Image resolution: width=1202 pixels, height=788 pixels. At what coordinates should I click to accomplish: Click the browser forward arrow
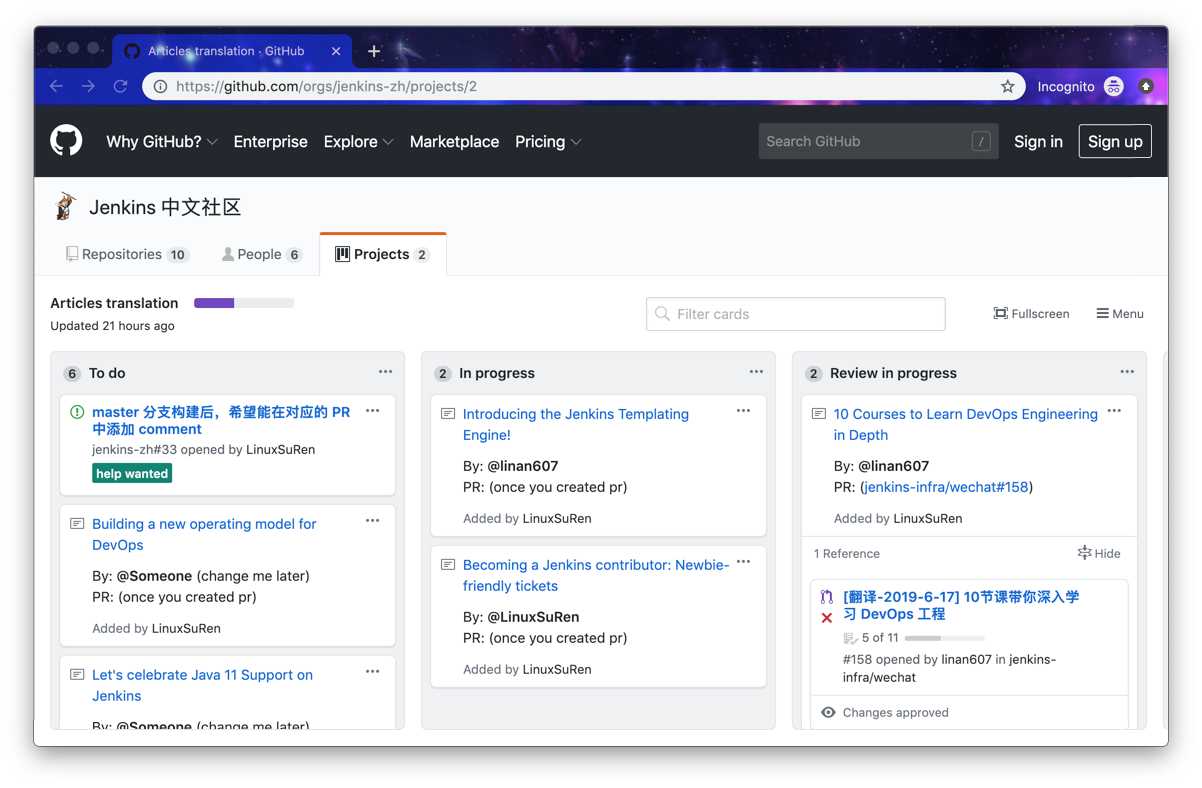coord(88,86)
